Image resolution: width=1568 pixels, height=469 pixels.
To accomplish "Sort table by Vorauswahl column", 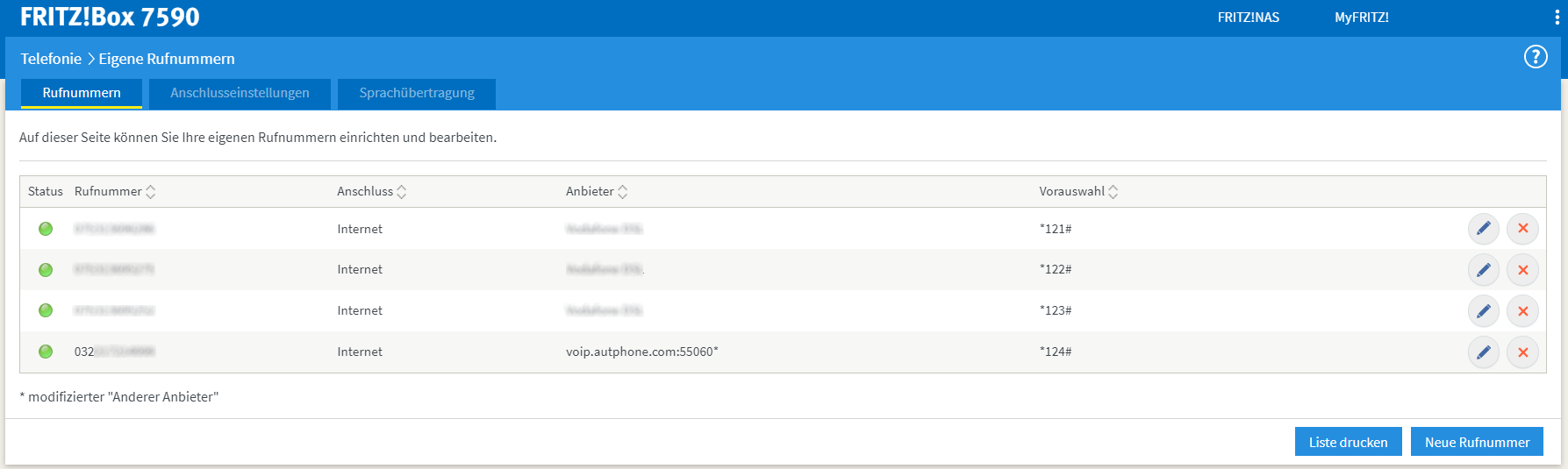I will [x=1113, y=192].
